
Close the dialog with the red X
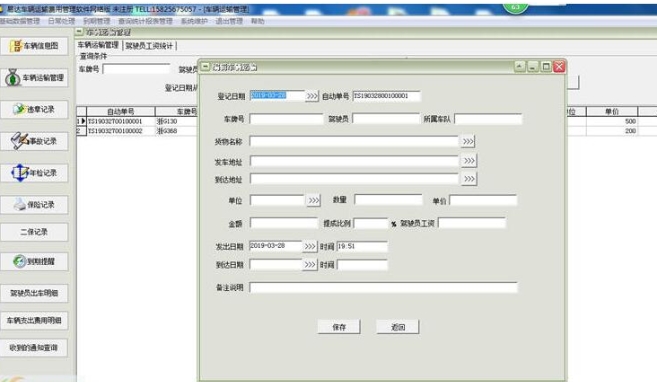pyautogui.click(x=559, y=67)
